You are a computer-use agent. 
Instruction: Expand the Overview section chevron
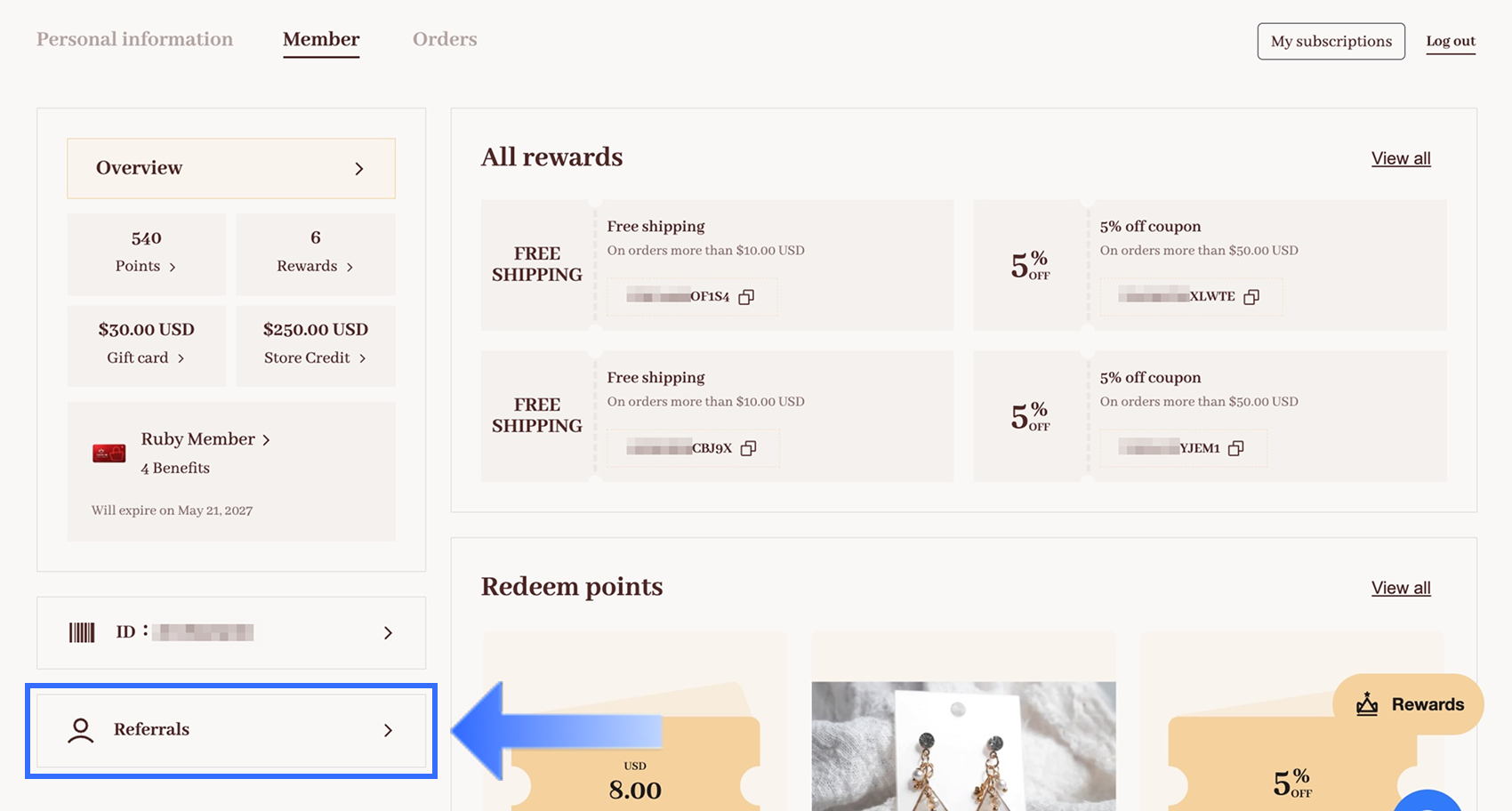pyautogui.click(x=359, y=168)
